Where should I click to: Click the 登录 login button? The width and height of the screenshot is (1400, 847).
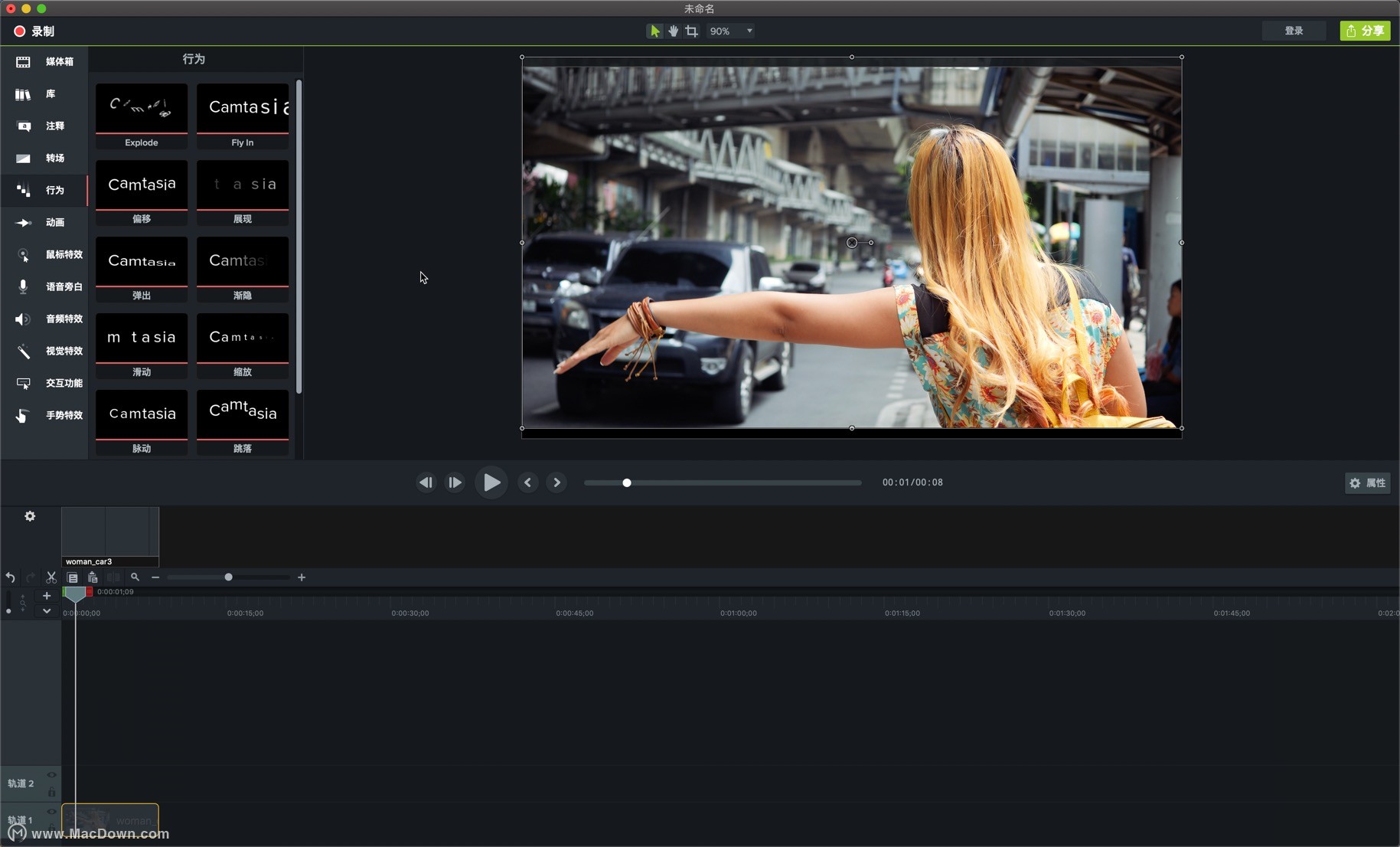pyautogui.click(x=1294, y=31)
